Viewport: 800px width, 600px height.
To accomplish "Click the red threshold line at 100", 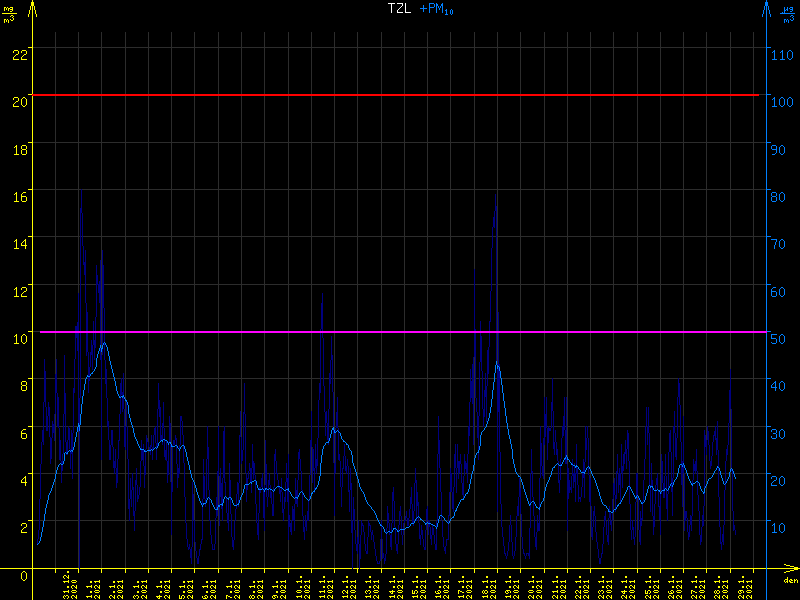I will point(400,95).
